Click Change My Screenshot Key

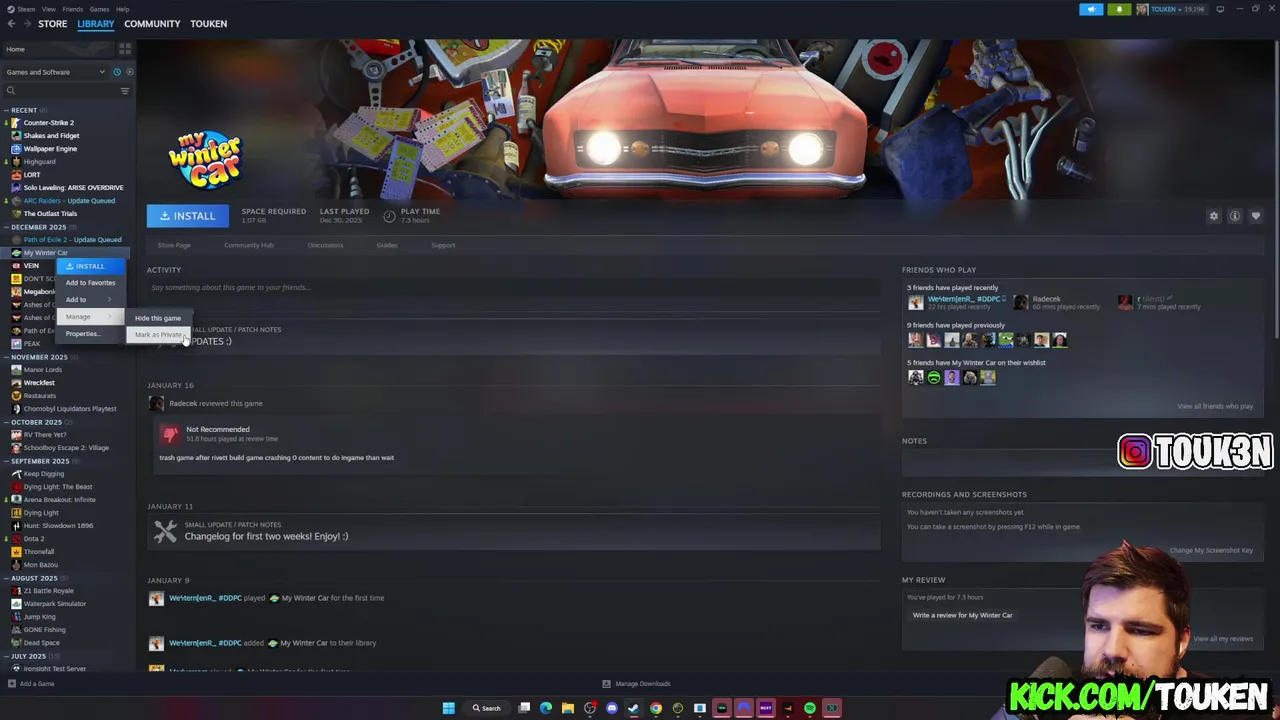[1211, 550]
